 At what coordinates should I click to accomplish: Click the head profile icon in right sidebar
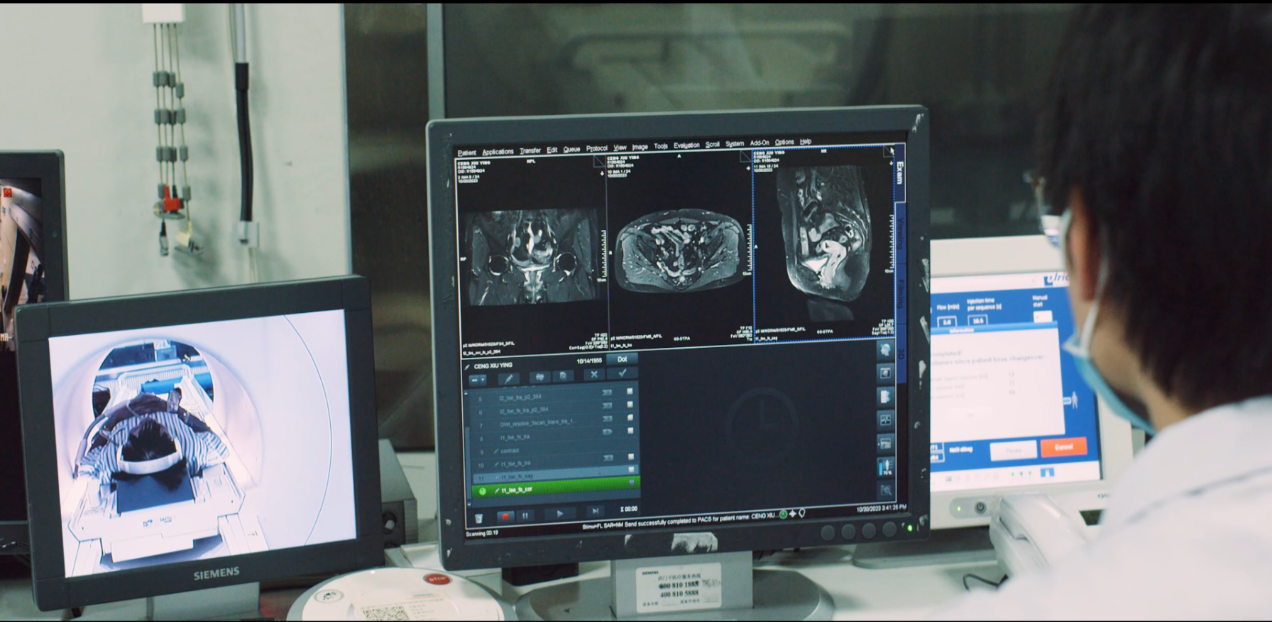[x=885, y=349]
